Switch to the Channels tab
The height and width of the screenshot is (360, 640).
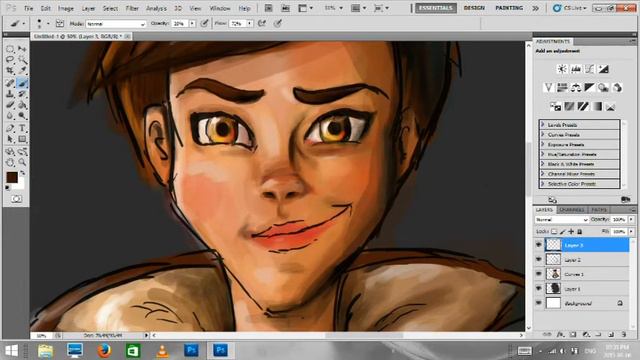571,210
